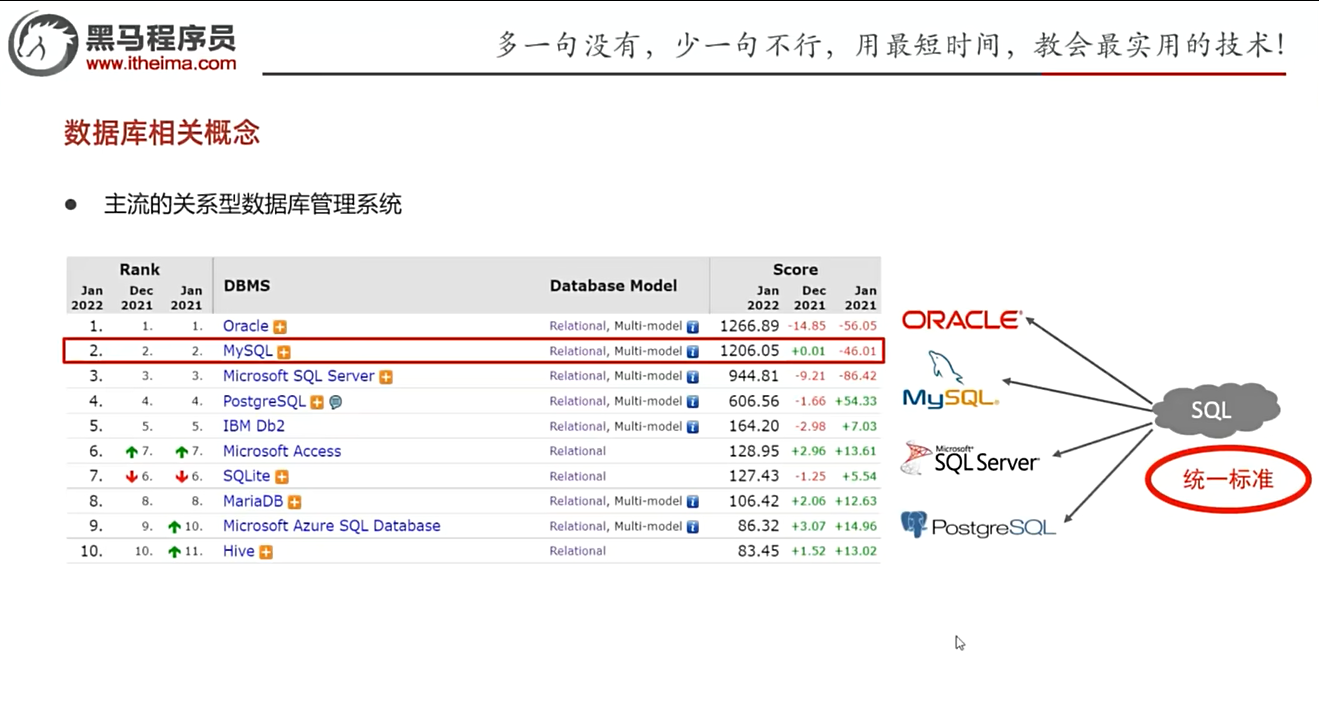Click the Microsoft SQL Server logo
This screenshot has width=1319, height=711.
tap(970, 458)
